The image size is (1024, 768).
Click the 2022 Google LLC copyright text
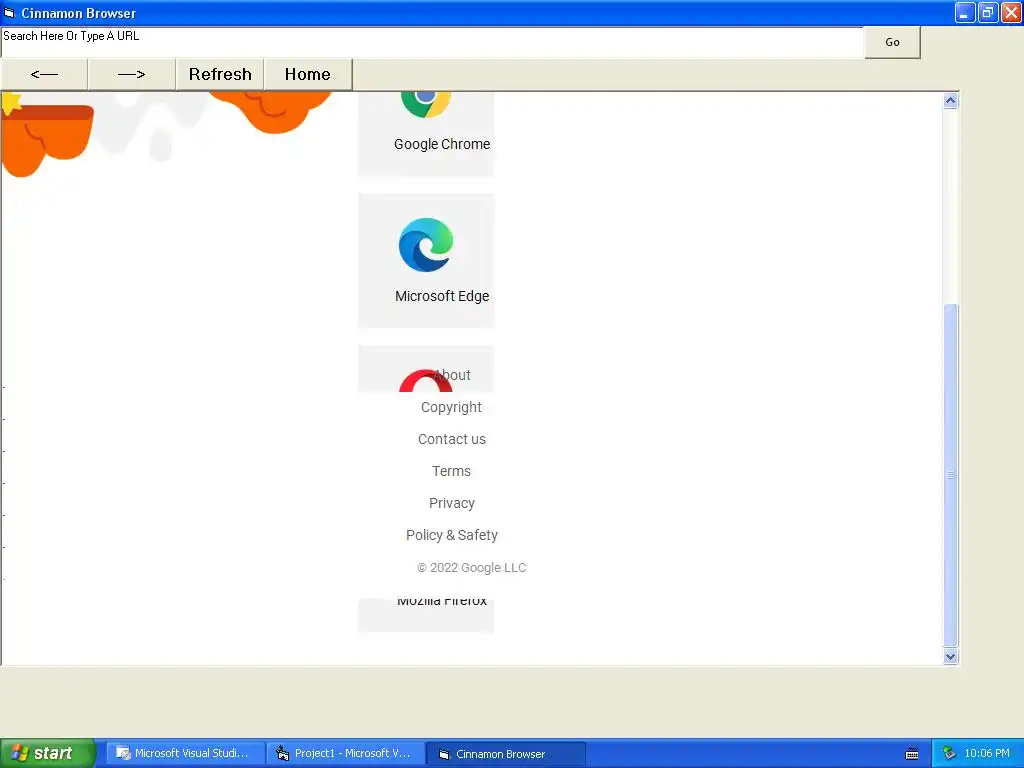click(x=472, y=568)
